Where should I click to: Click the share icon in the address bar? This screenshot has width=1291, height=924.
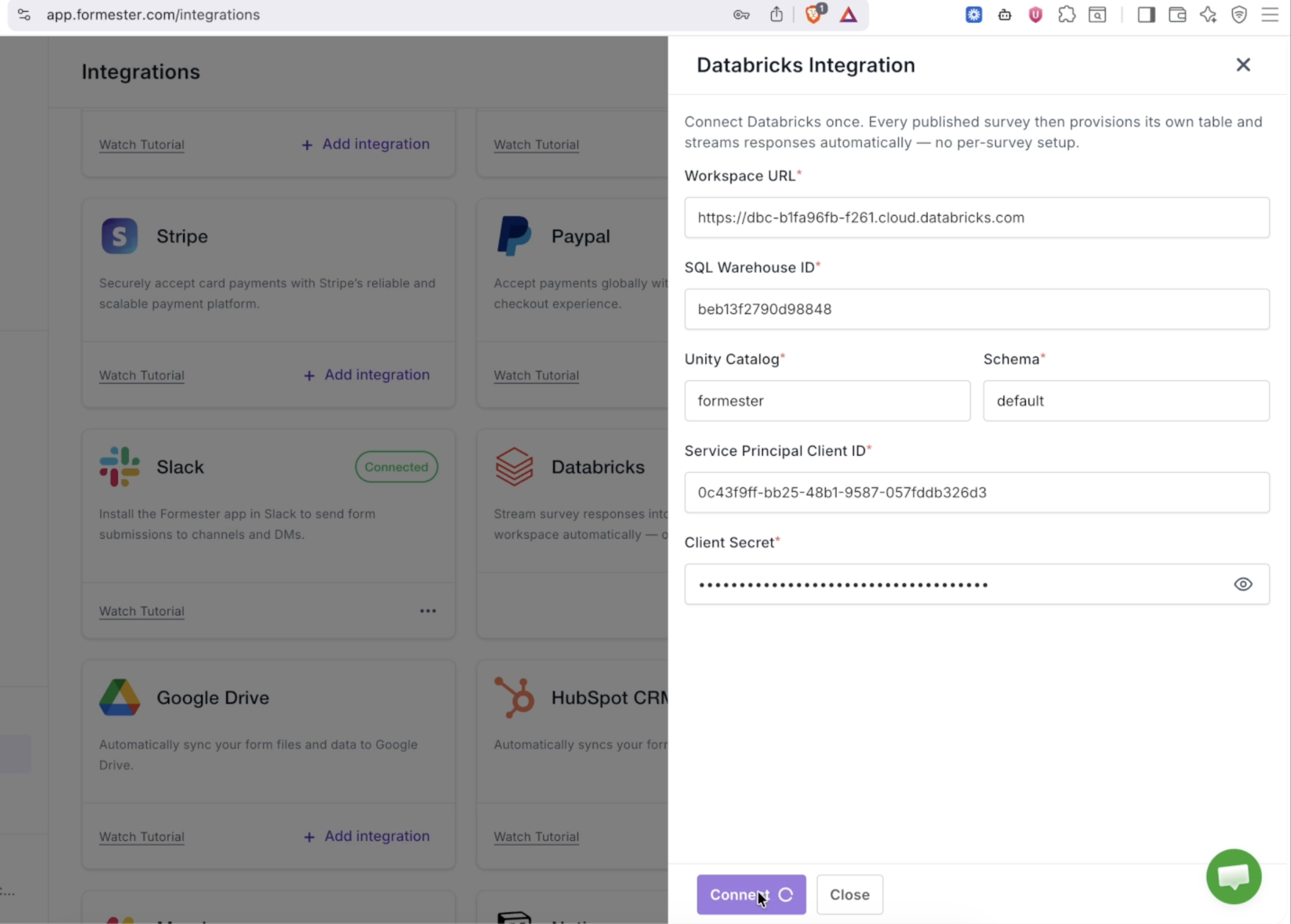point(776,14)
